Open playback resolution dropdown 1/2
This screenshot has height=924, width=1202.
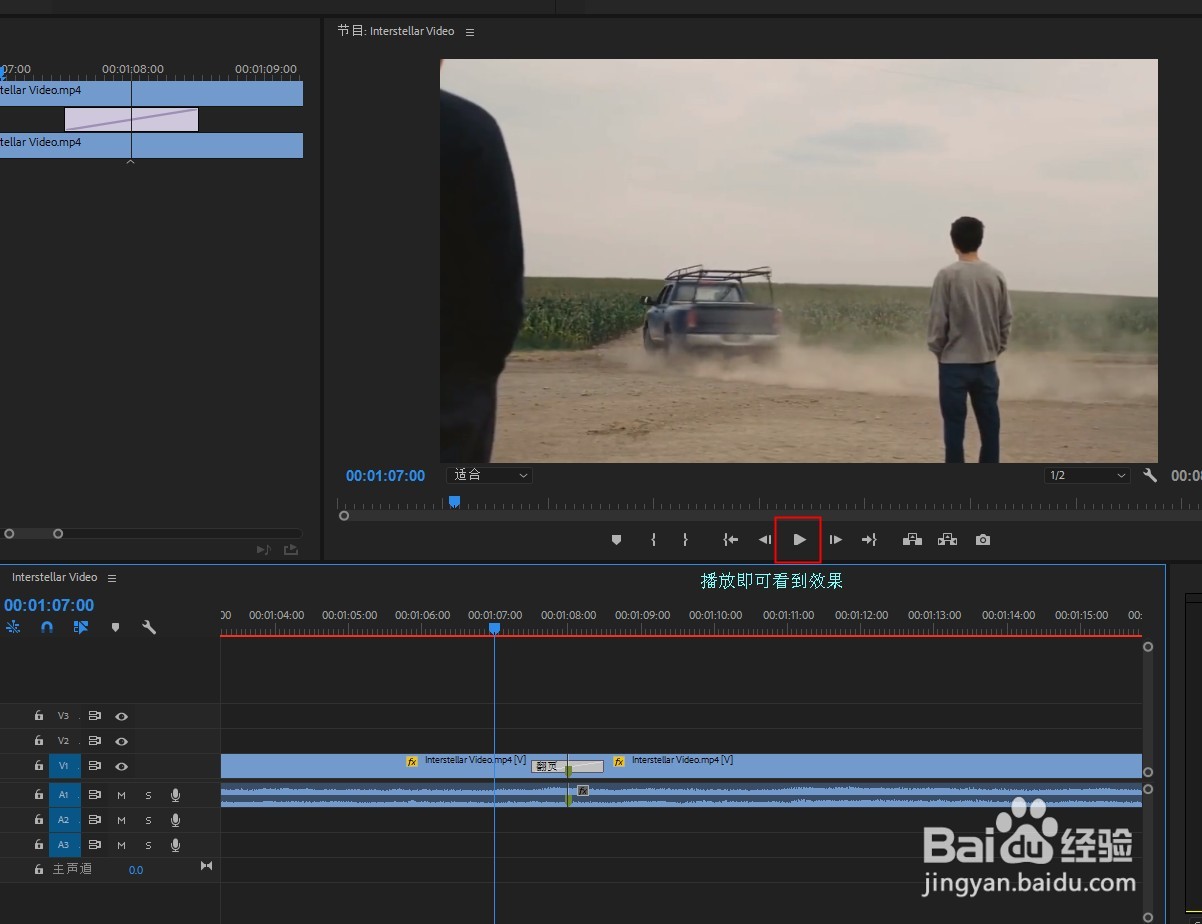1087,476
